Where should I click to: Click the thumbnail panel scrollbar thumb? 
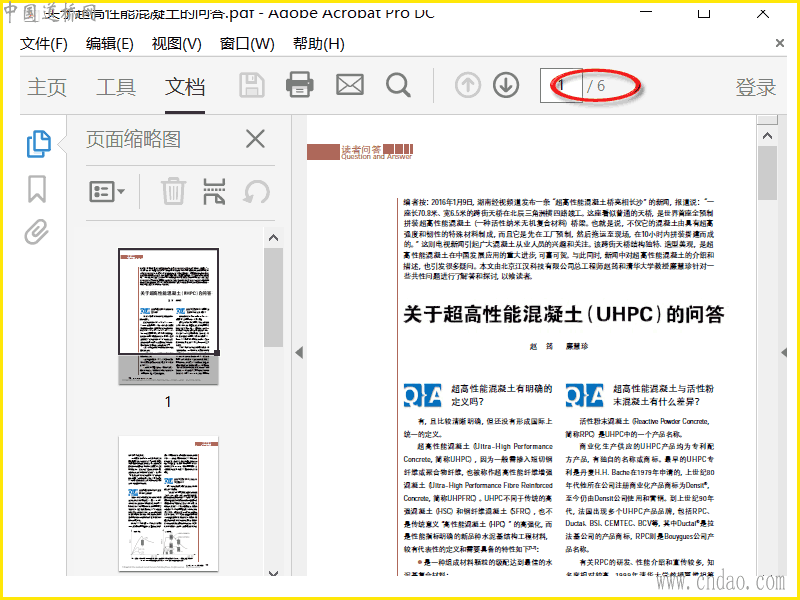[273, 297]
